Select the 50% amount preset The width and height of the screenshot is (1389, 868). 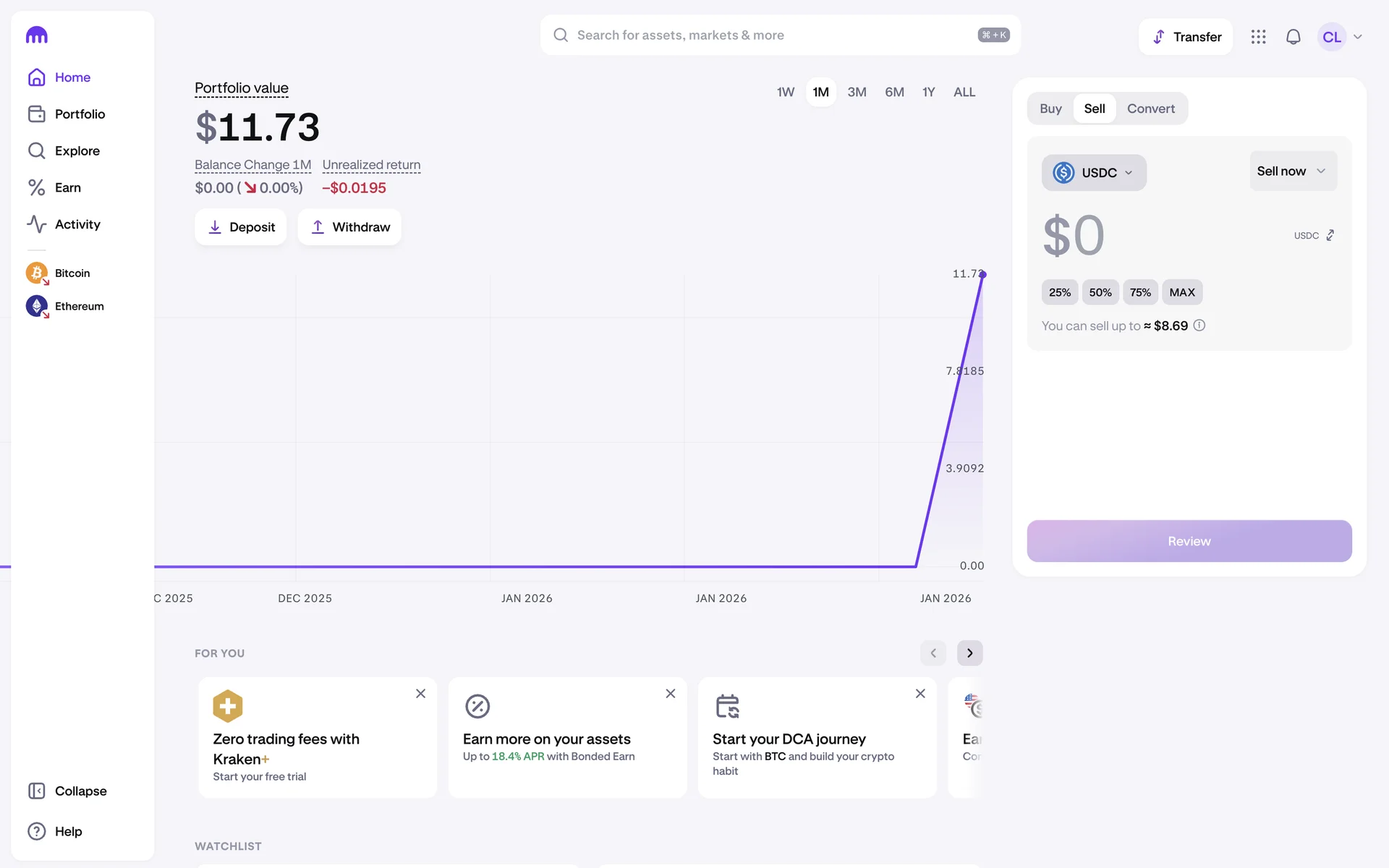coord(1100,292)
